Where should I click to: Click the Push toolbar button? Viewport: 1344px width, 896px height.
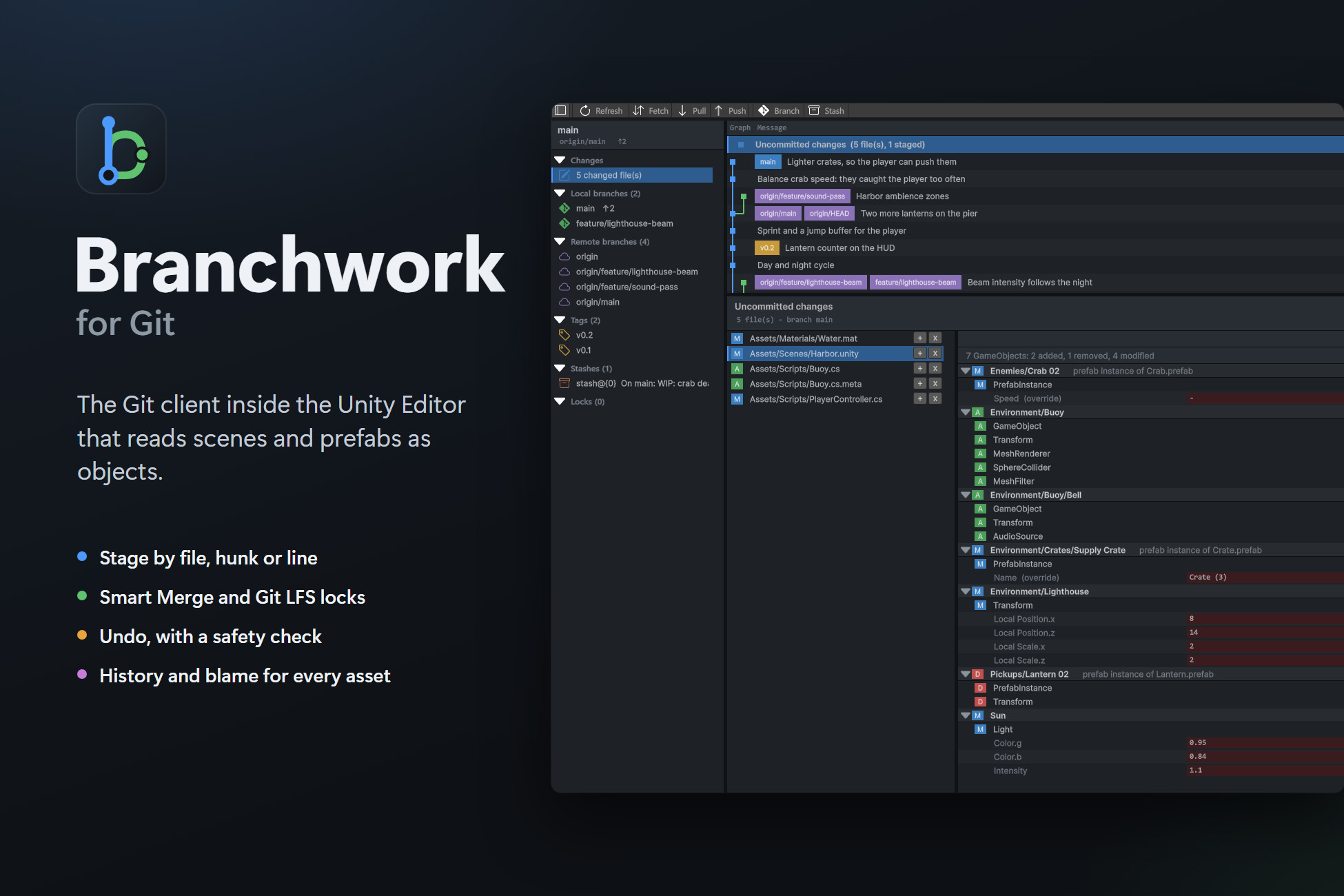730,110
